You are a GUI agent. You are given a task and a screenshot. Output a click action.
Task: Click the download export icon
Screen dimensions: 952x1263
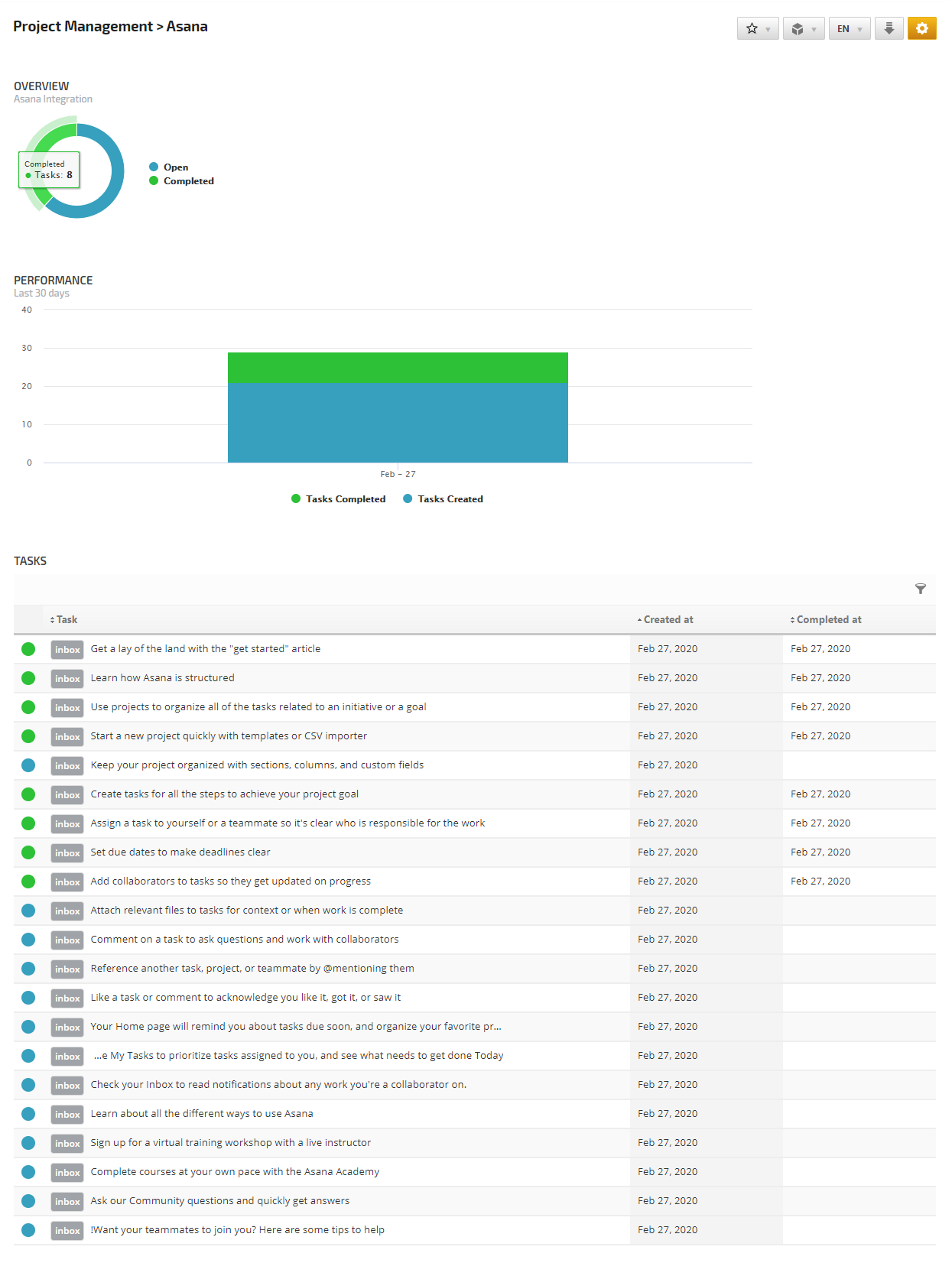pyautogui.click(x=889, y=28)
